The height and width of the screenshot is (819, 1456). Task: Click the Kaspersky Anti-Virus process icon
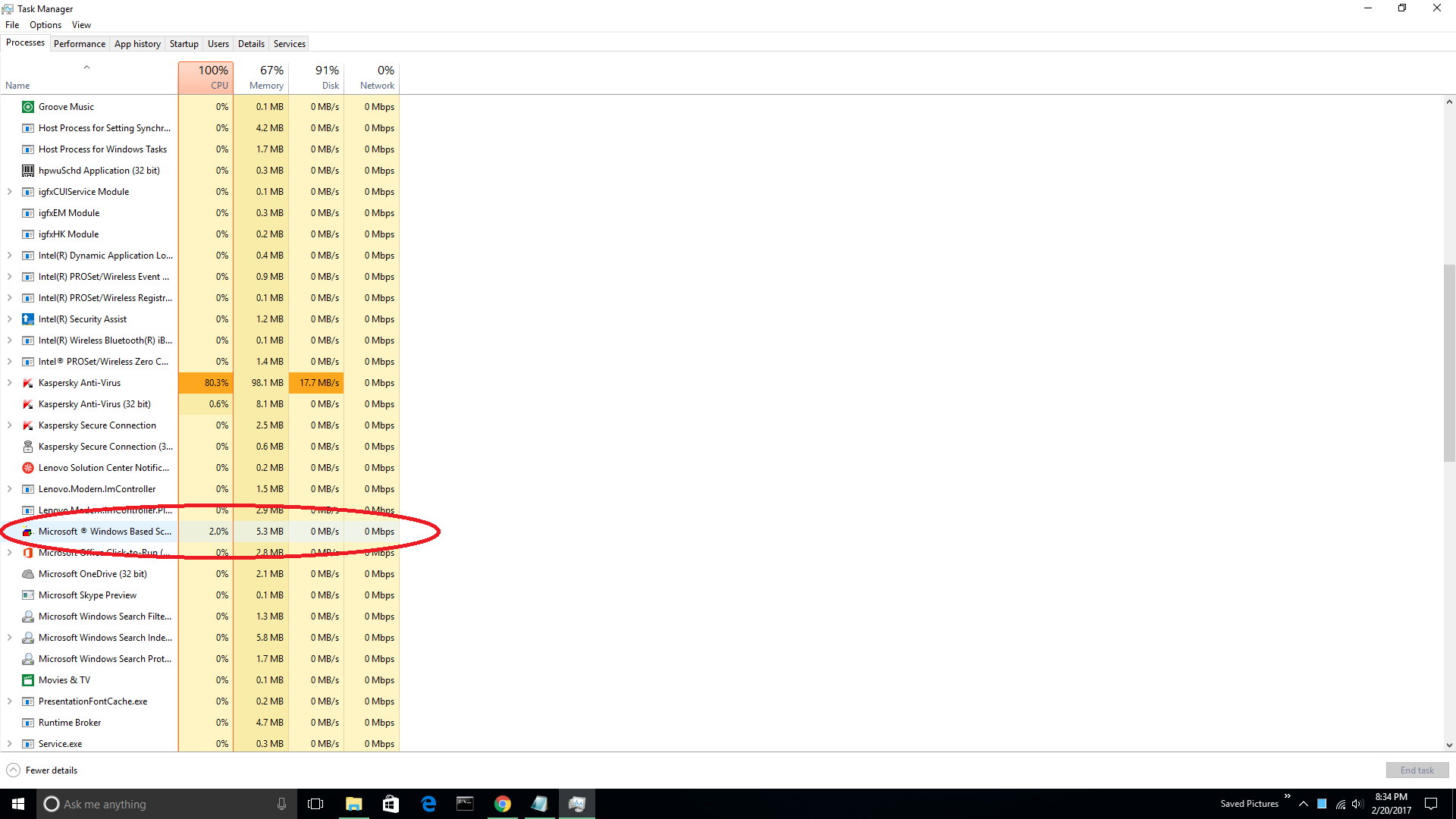[x=28, y=383]
